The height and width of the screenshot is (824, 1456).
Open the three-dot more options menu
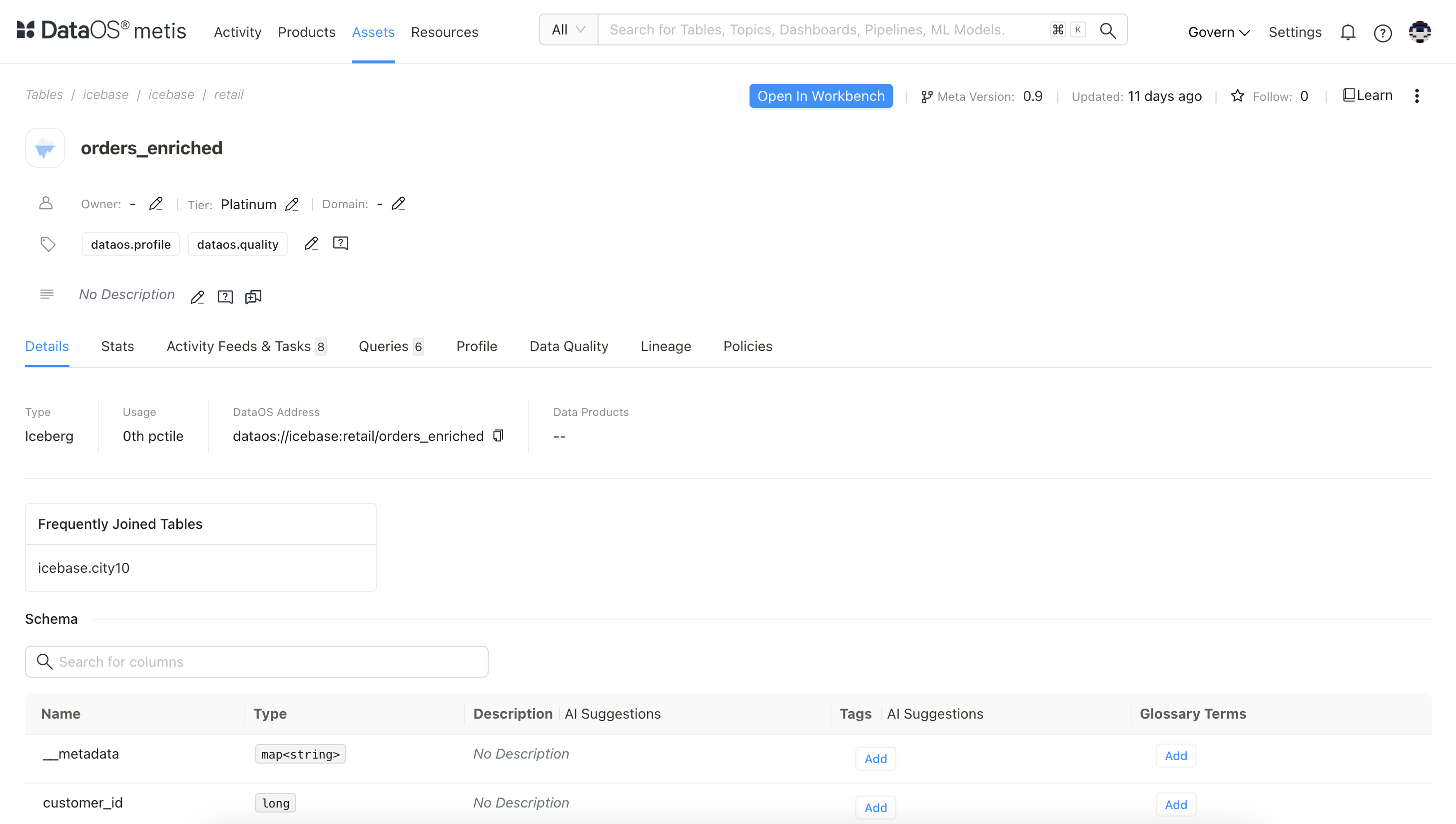point(1417,96)
